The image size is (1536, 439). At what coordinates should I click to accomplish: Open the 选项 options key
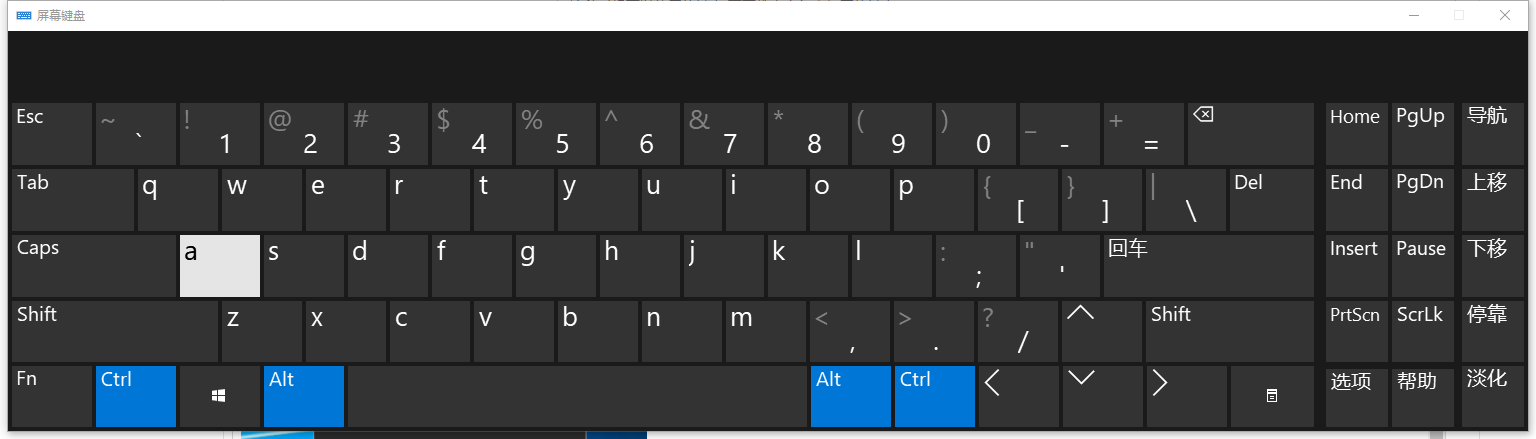click(x=1355, y=396)
